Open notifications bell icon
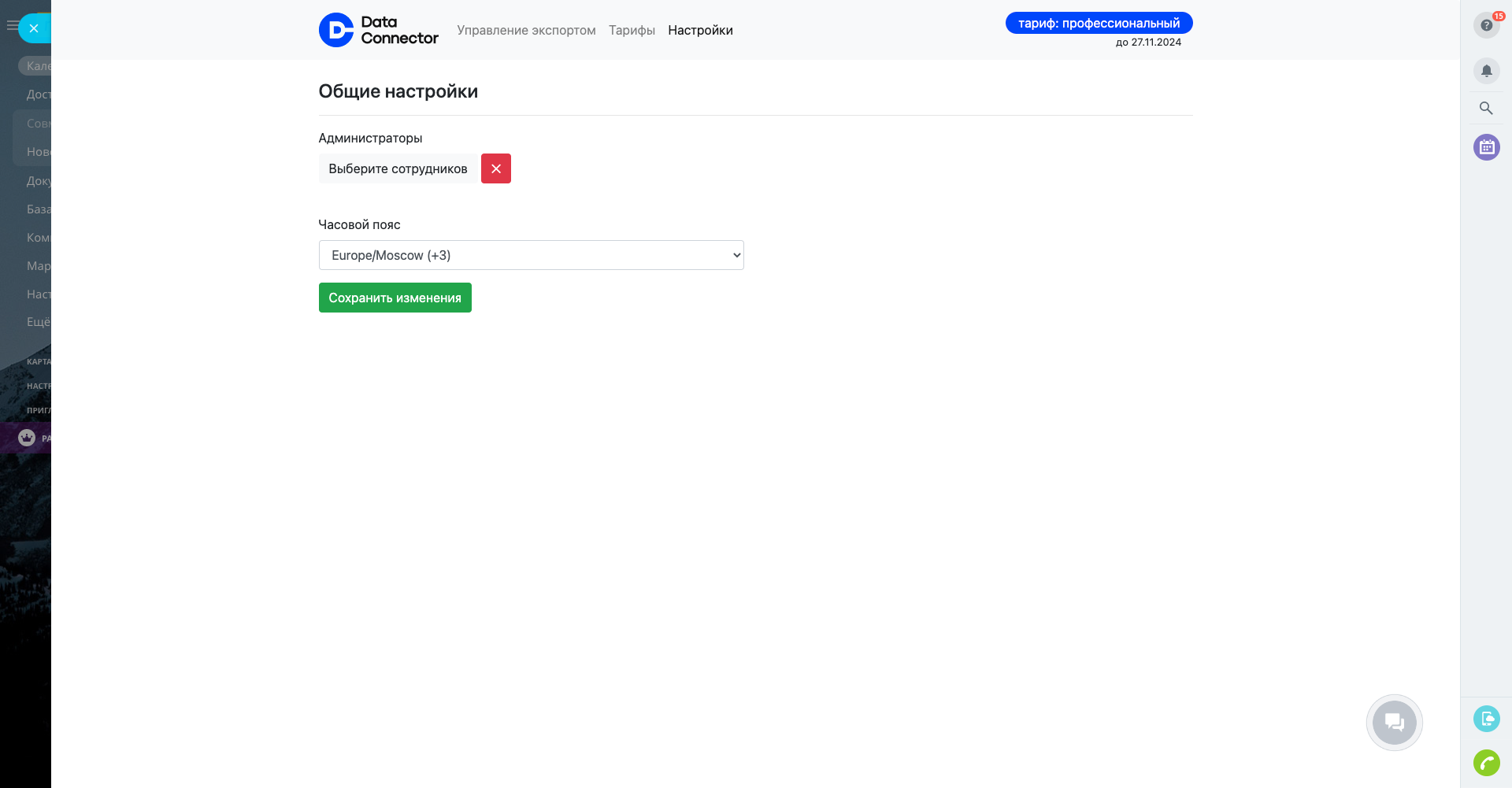Viewport: 1512px width, 788px height. pos(1486,71)
